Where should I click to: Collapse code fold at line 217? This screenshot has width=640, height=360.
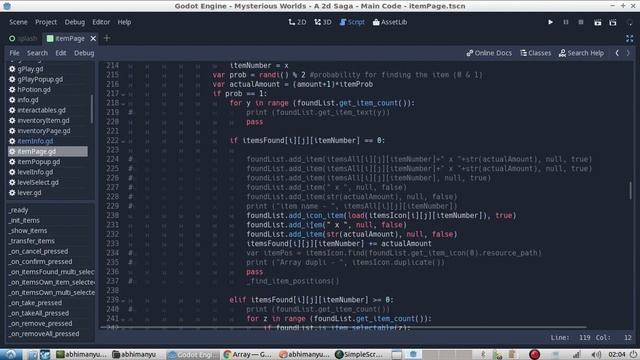click(123, 94)
